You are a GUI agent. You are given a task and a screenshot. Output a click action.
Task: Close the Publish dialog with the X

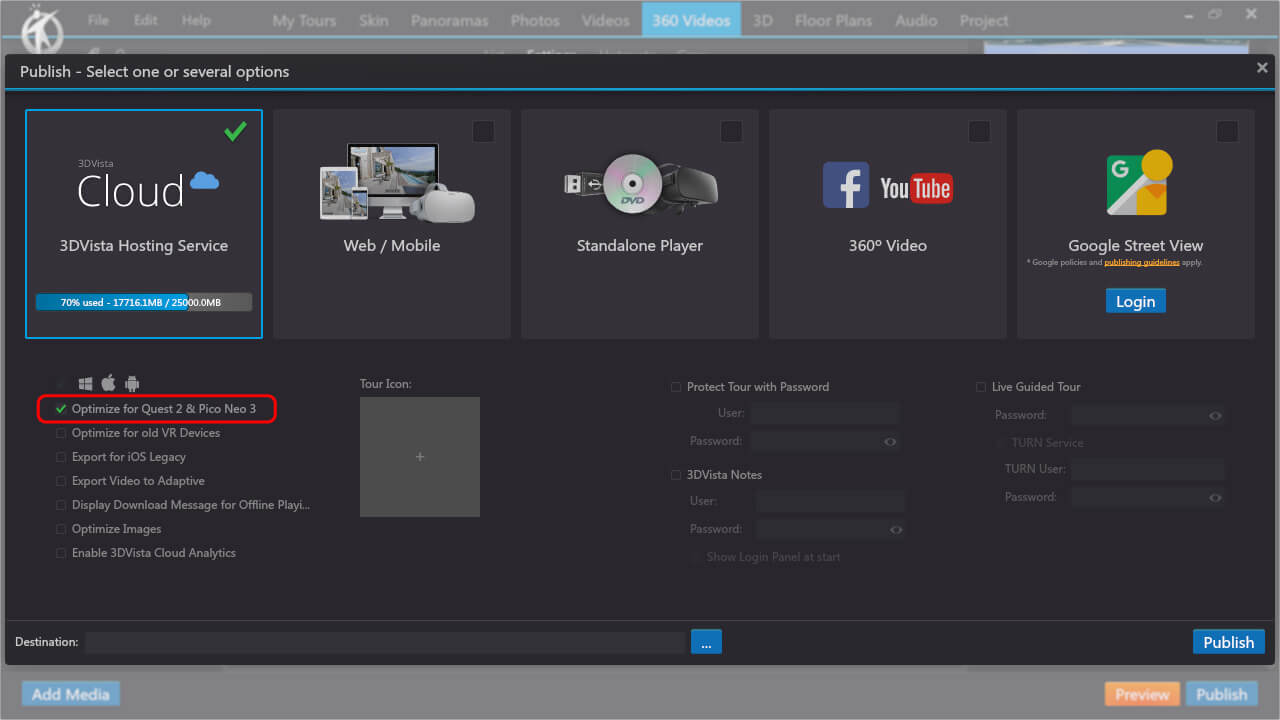[x=1262, y=68]
